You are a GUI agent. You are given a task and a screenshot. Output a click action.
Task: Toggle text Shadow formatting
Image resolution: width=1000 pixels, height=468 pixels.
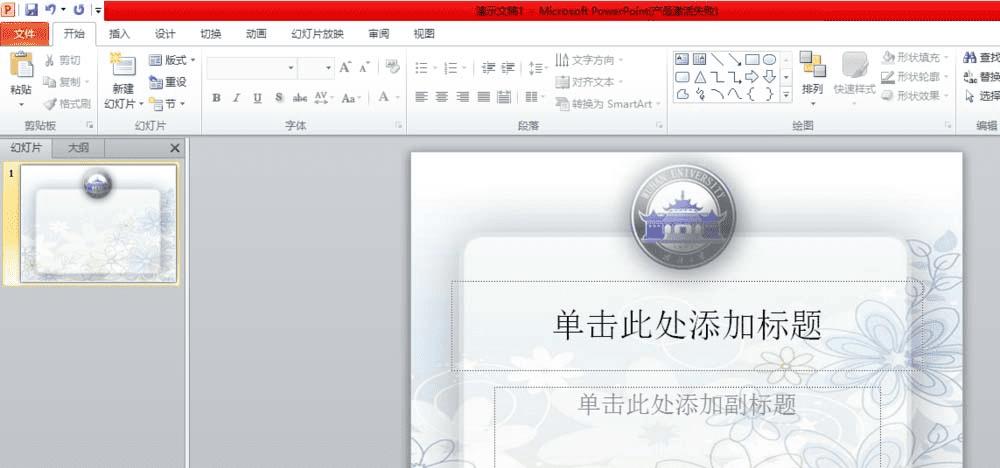[279, 98]
